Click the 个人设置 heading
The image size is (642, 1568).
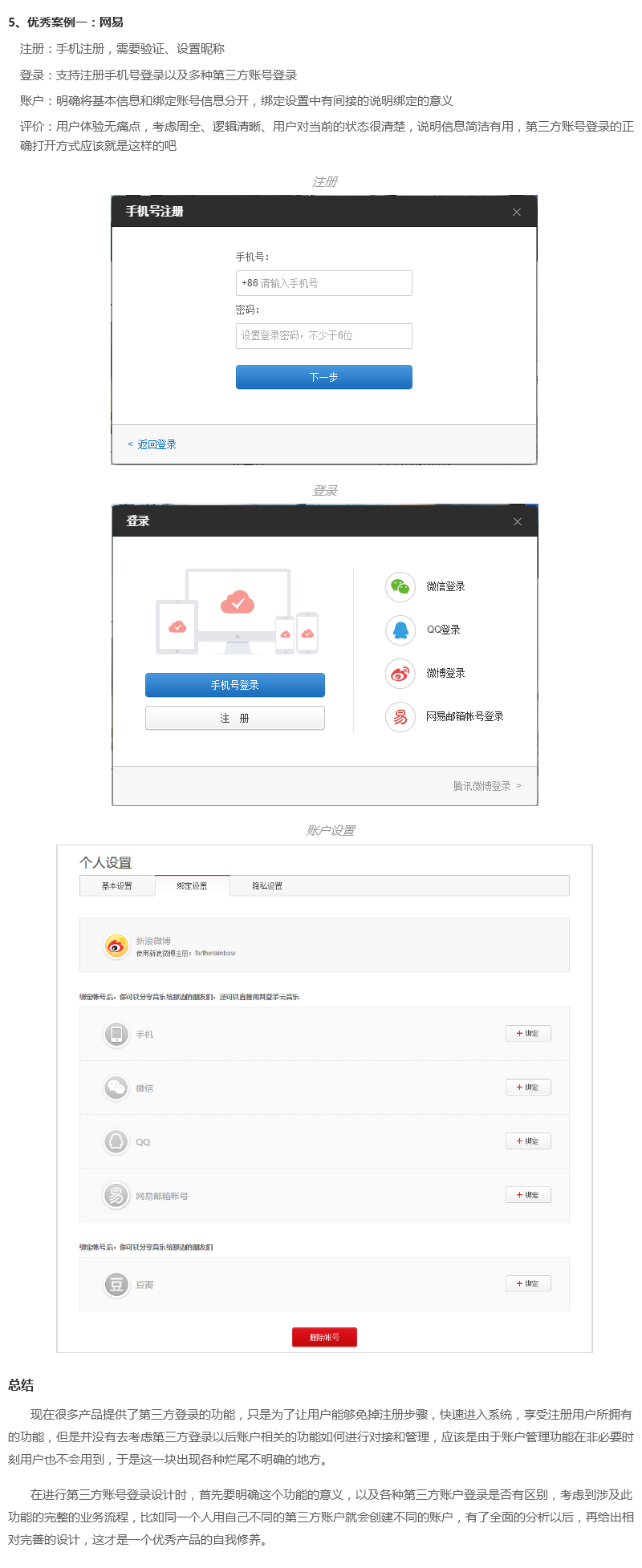(x=105, y=863)
